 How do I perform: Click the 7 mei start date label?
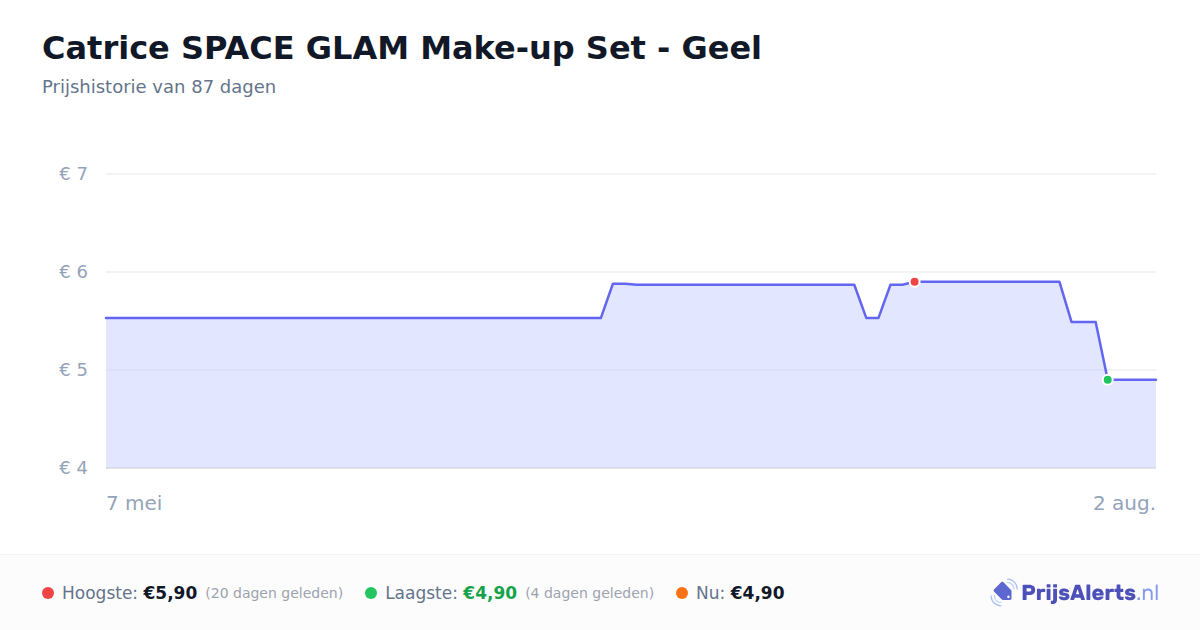(134, 503)
